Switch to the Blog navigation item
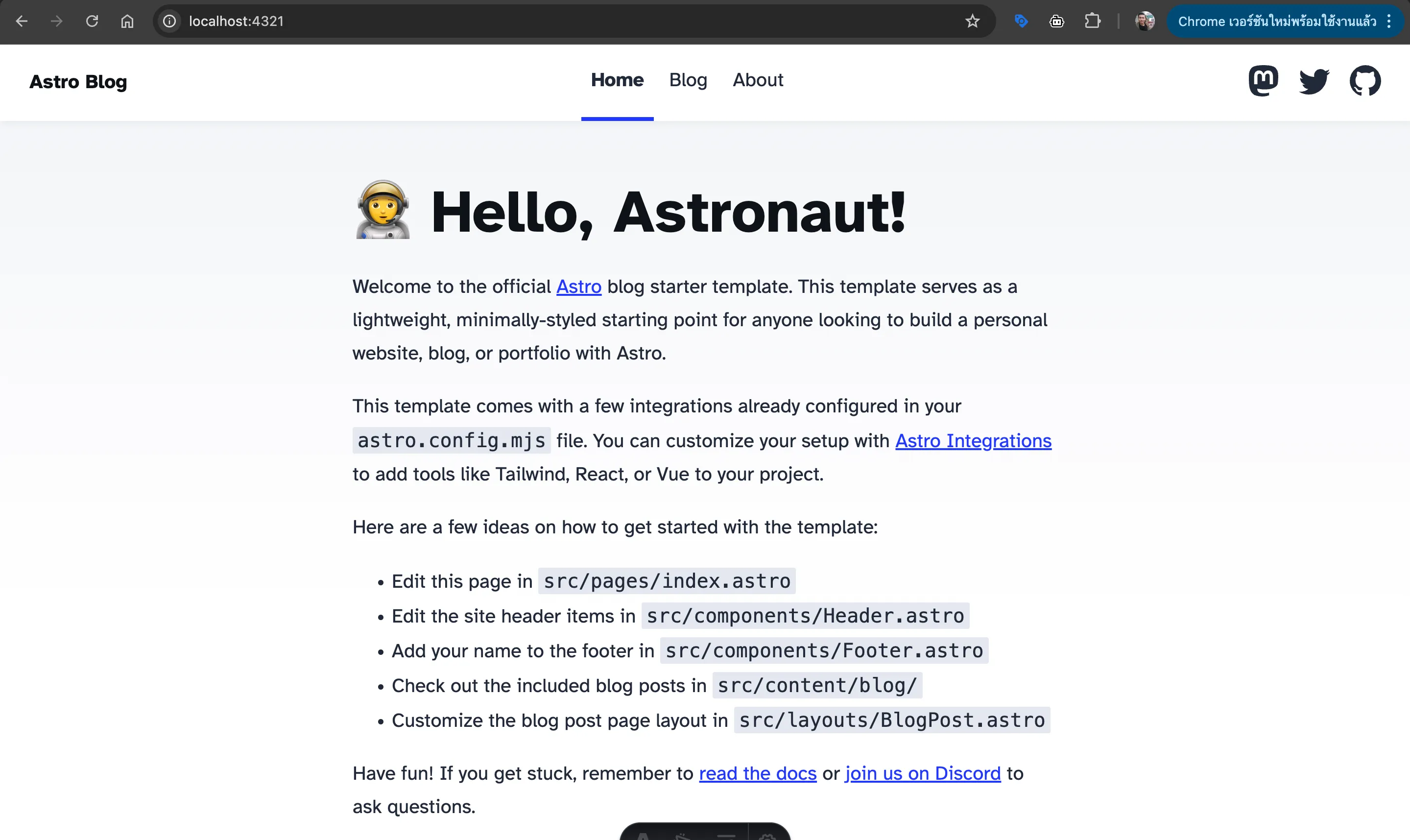The width and height of the screenshot is (1410, 840). pos(688,80)
